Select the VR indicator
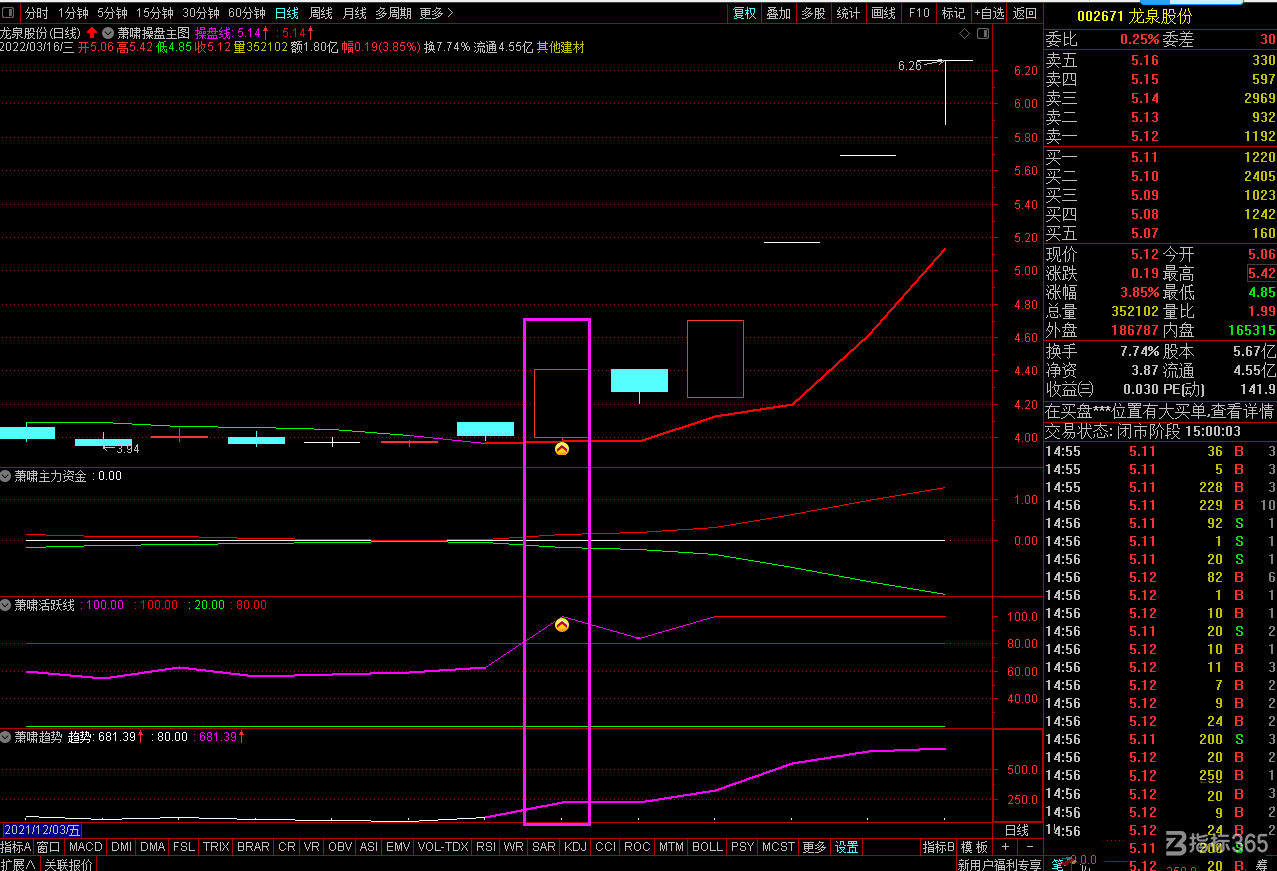1277x871 pixels. 312,847
